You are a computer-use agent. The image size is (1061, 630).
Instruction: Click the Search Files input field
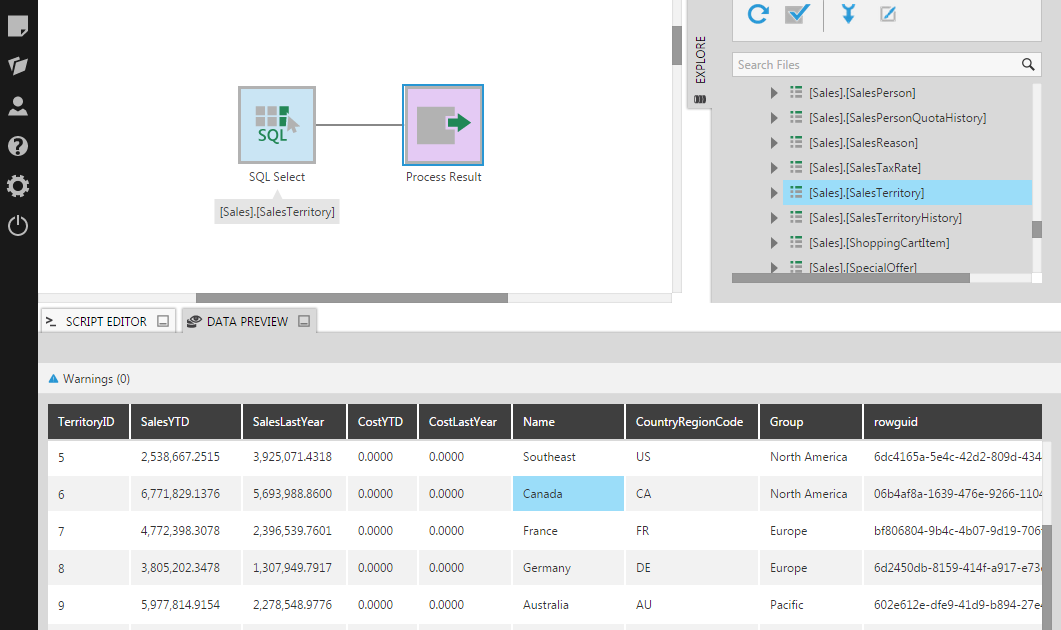pos(877,64)
